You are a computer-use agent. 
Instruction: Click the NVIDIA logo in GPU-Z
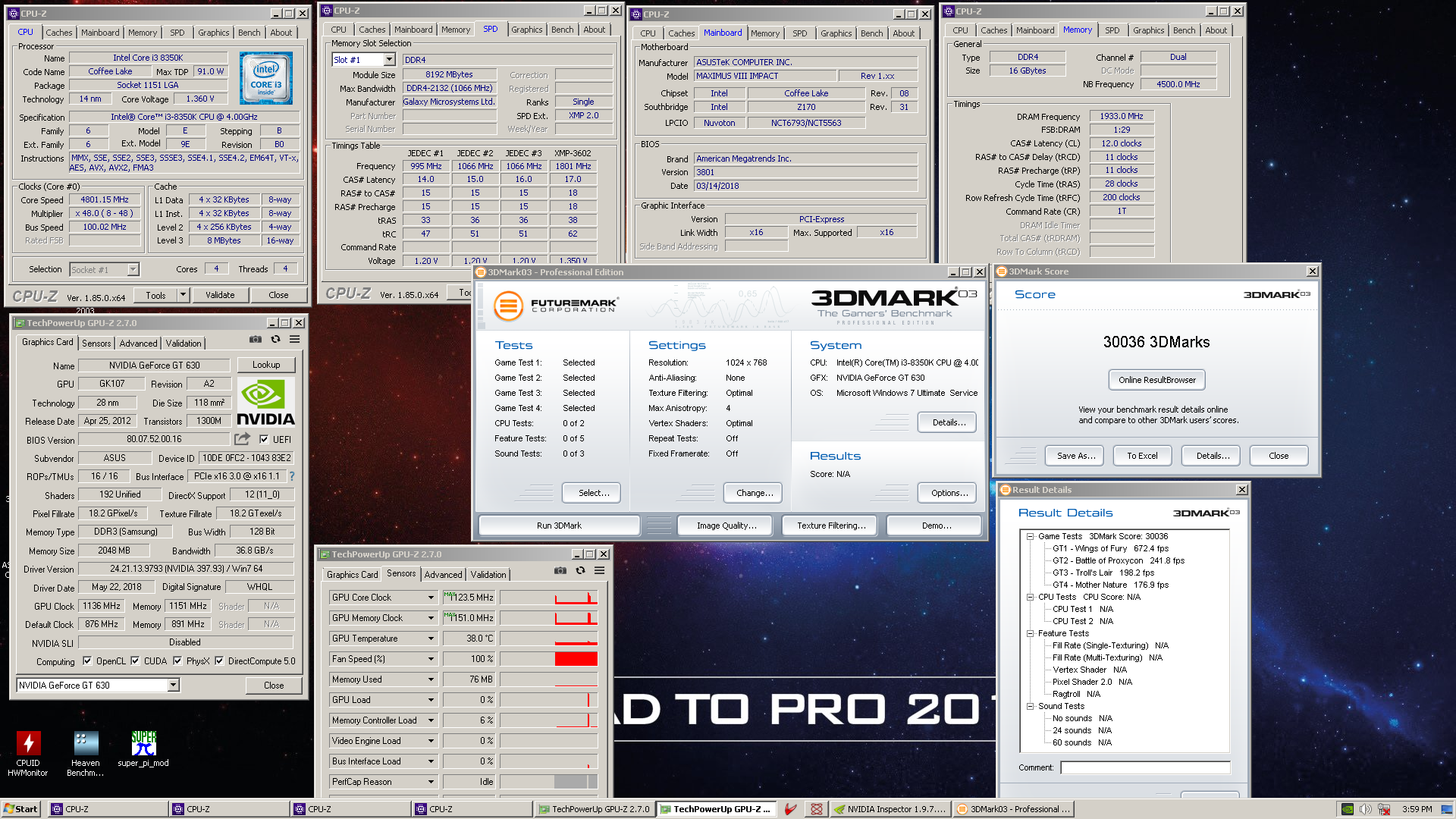point(265,403)
